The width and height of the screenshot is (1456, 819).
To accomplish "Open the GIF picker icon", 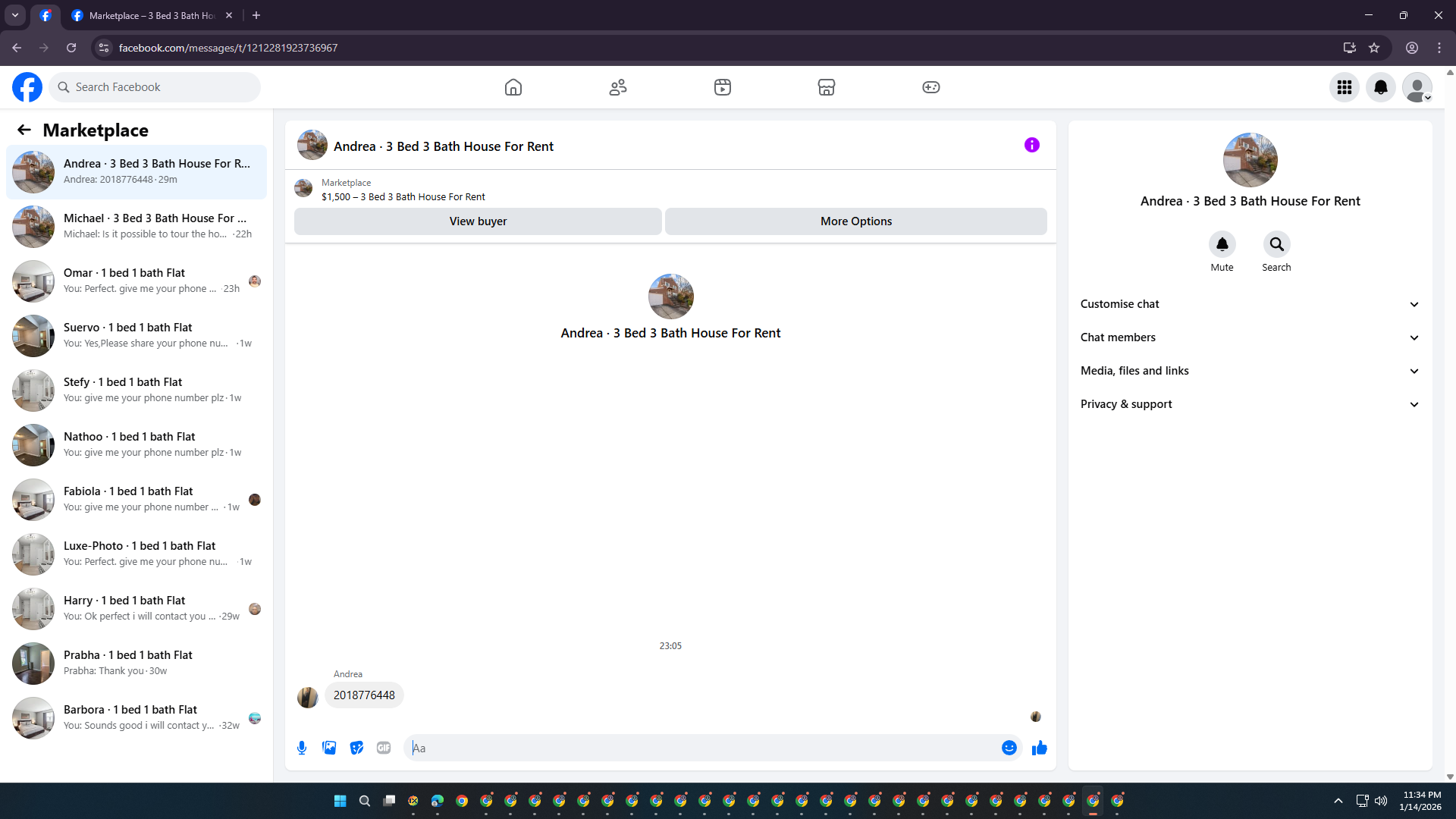I will click(384, 748).
